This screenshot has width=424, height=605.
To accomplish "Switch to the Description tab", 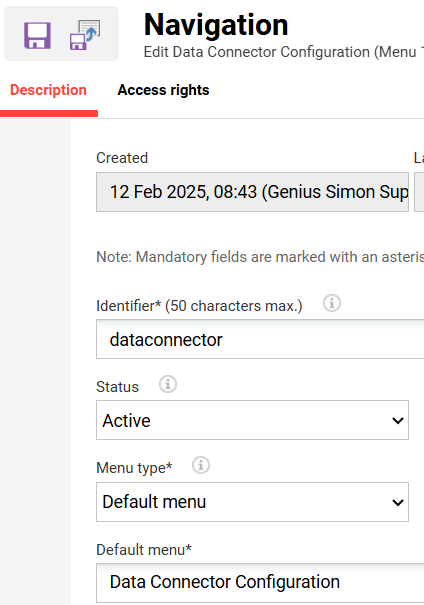I will (x=48, y=90).
